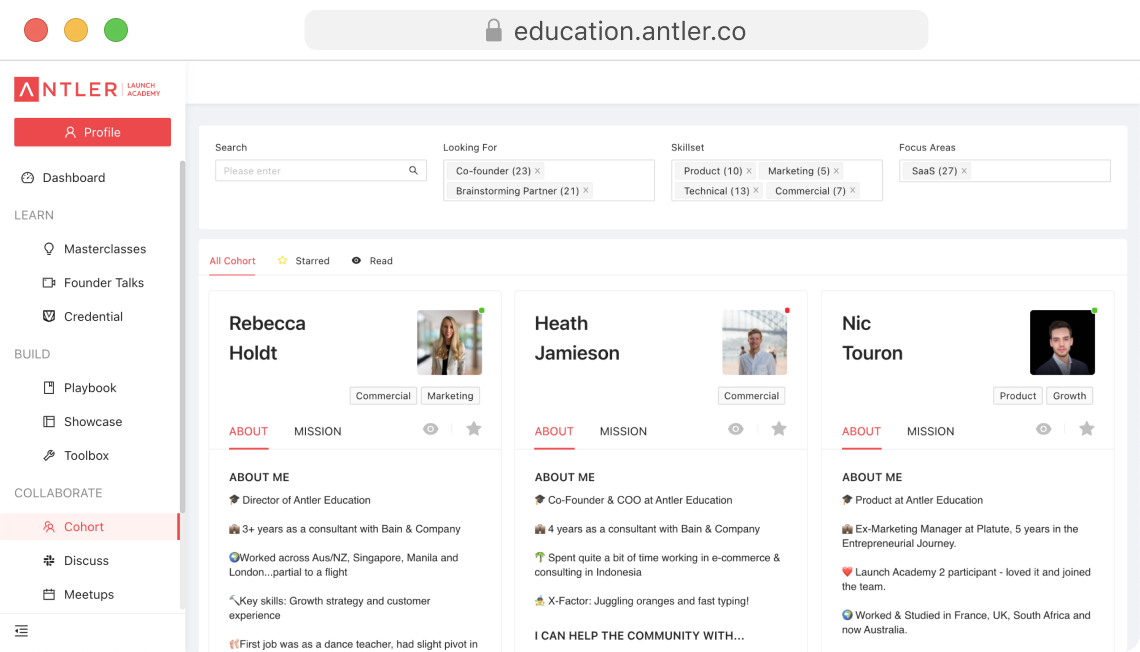
Task: Open the Toolbox page
Action: coord(76,455)
